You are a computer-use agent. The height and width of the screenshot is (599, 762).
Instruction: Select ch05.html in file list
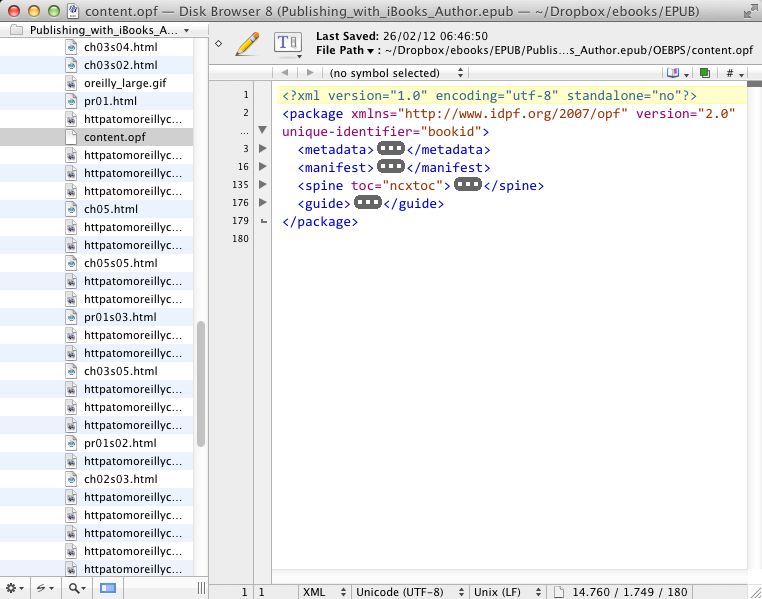(x=96, y=209)
